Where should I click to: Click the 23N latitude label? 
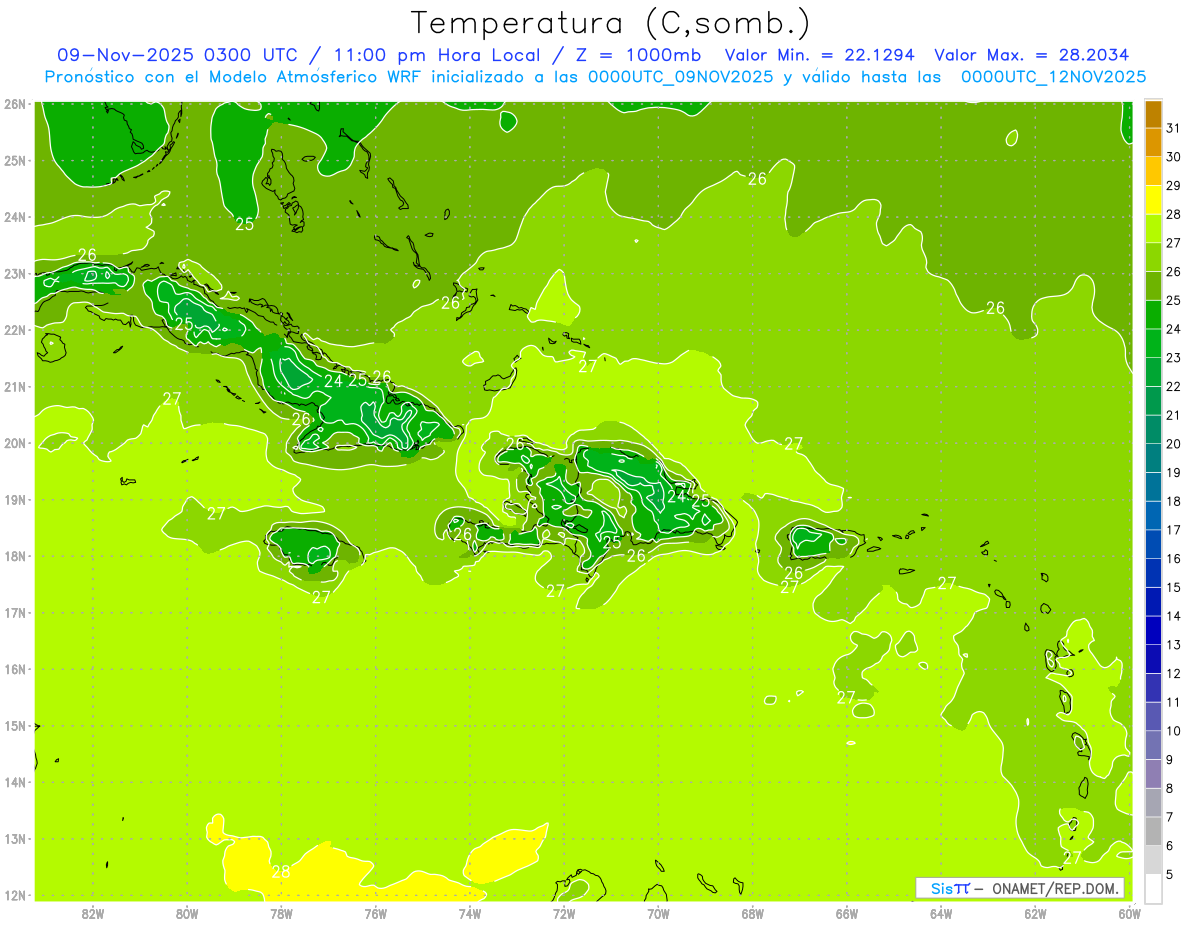[x=15, y=273]
